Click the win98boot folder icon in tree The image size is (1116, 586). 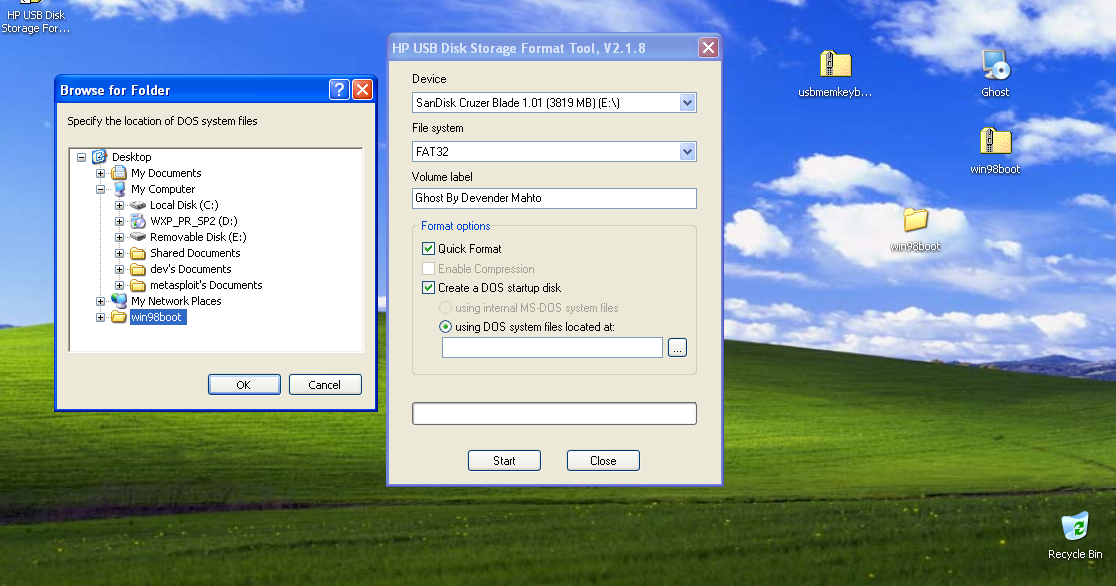119,317
